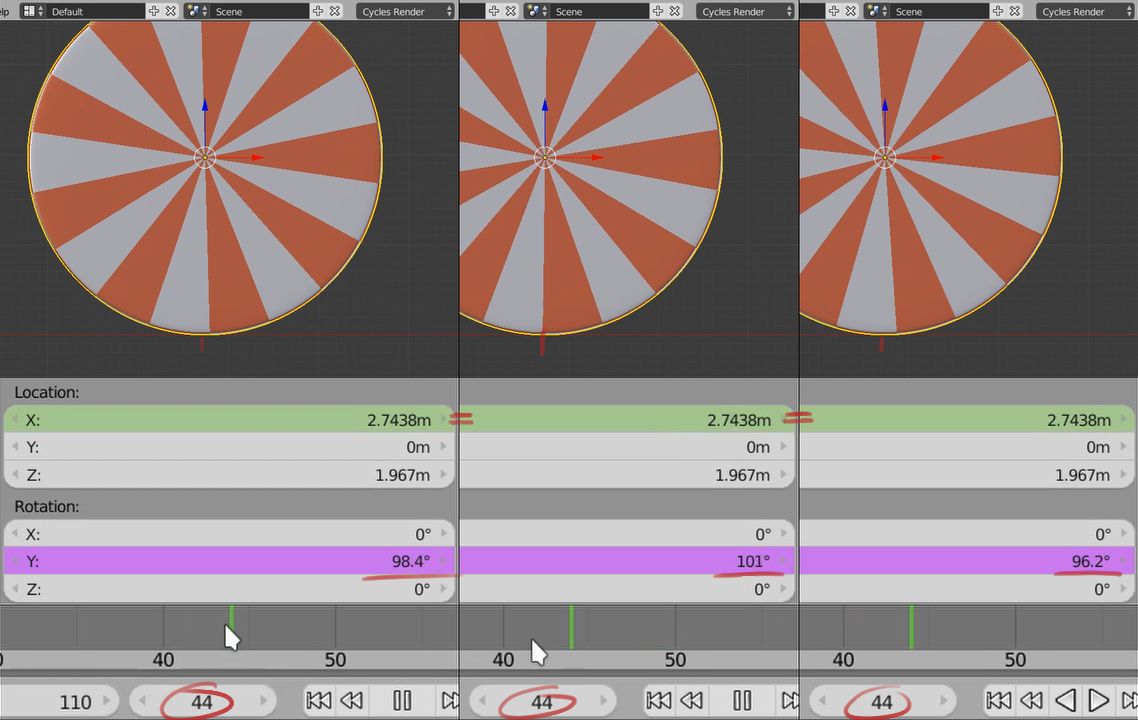Image resolution: width=1138 pixels, height=720 pixels.
Task: Open Cycles Render engine dropdown in middle panel
Action: [x=745, y=11]
